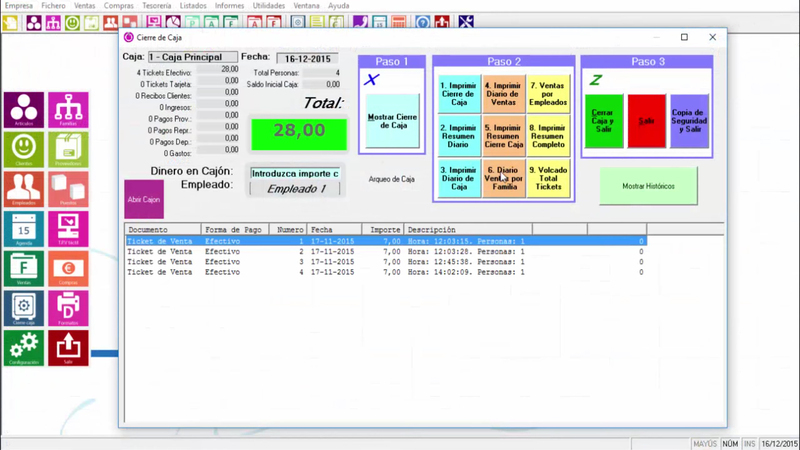Click the Arqueo de Caja label
The height and width of the screenshot is (450, 800).
point(392,179)
